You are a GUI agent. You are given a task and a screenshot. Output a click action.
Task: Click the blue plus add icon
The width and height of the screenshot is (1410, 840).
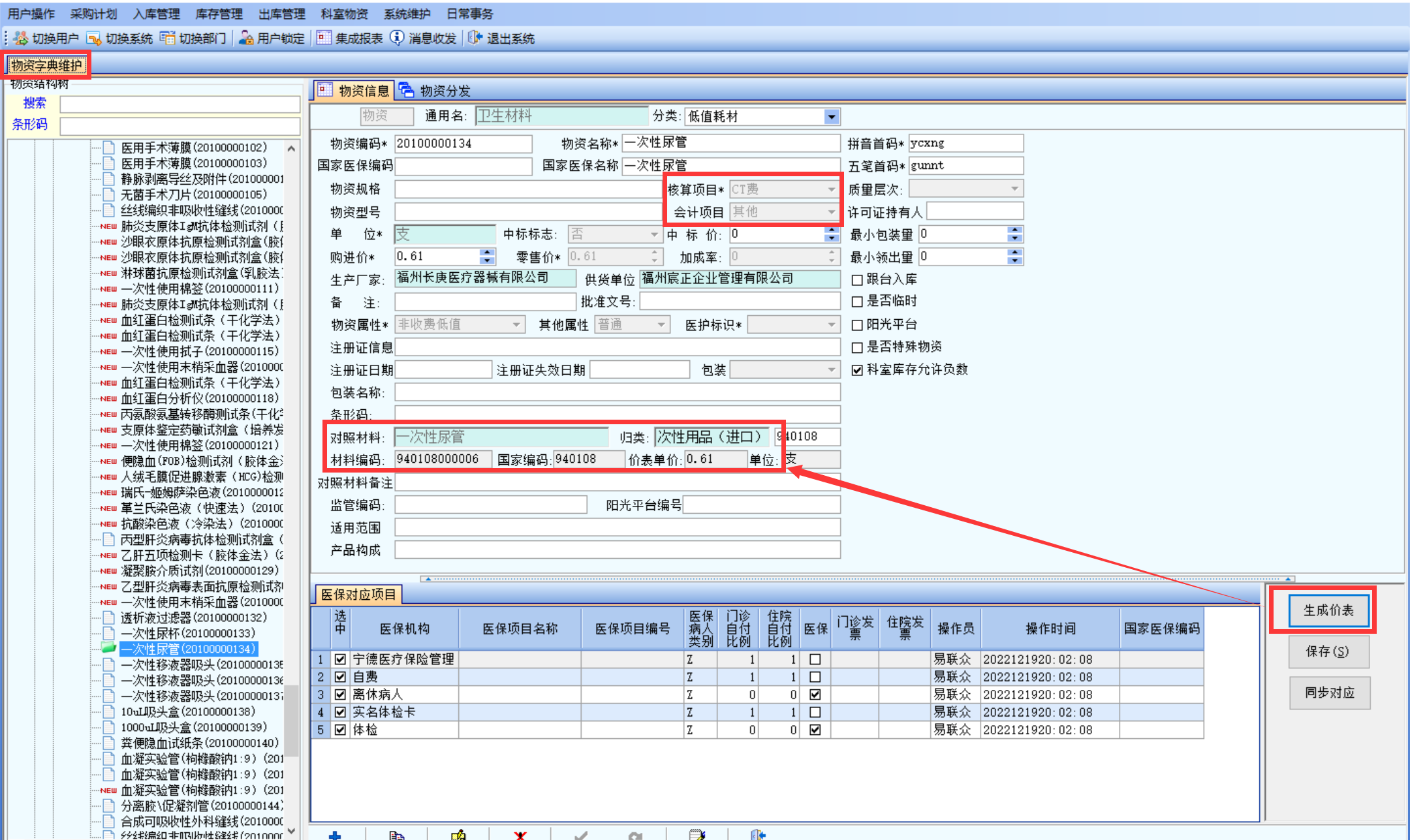click(335, 835)
